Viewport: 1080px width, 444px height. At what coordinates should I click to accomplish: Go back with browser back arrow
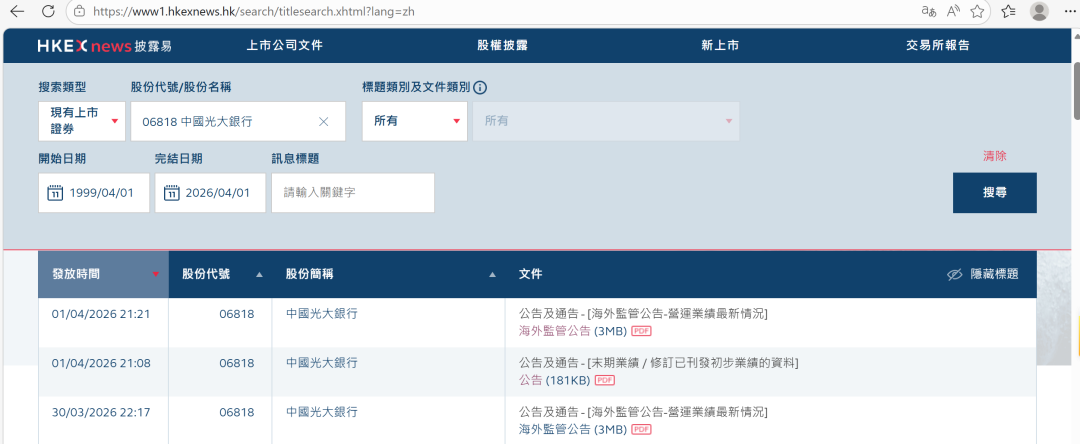point(17,11)
